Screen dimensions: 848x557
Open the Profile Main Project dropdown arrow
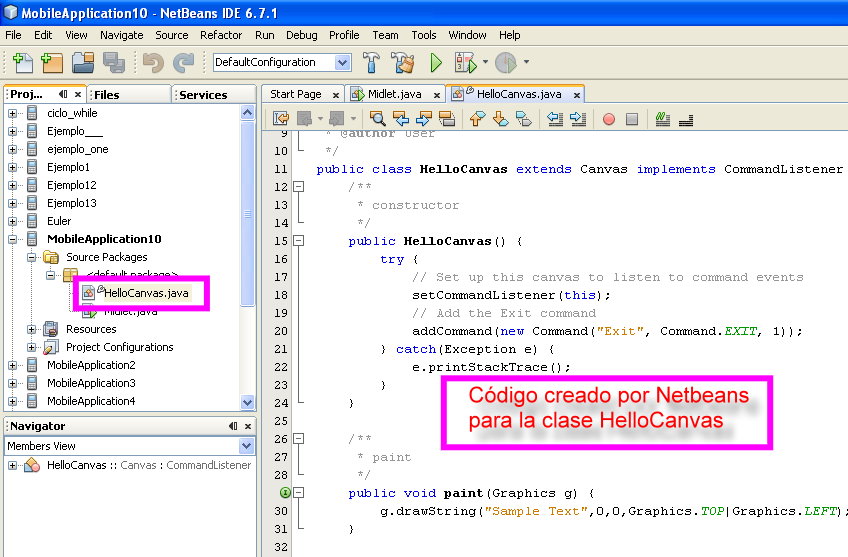pos(526,62)
